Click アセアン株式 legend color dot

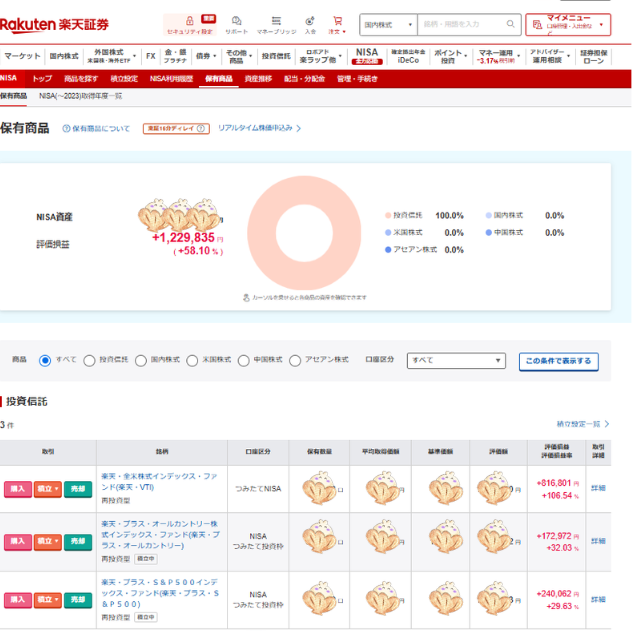tap(388, 250)
